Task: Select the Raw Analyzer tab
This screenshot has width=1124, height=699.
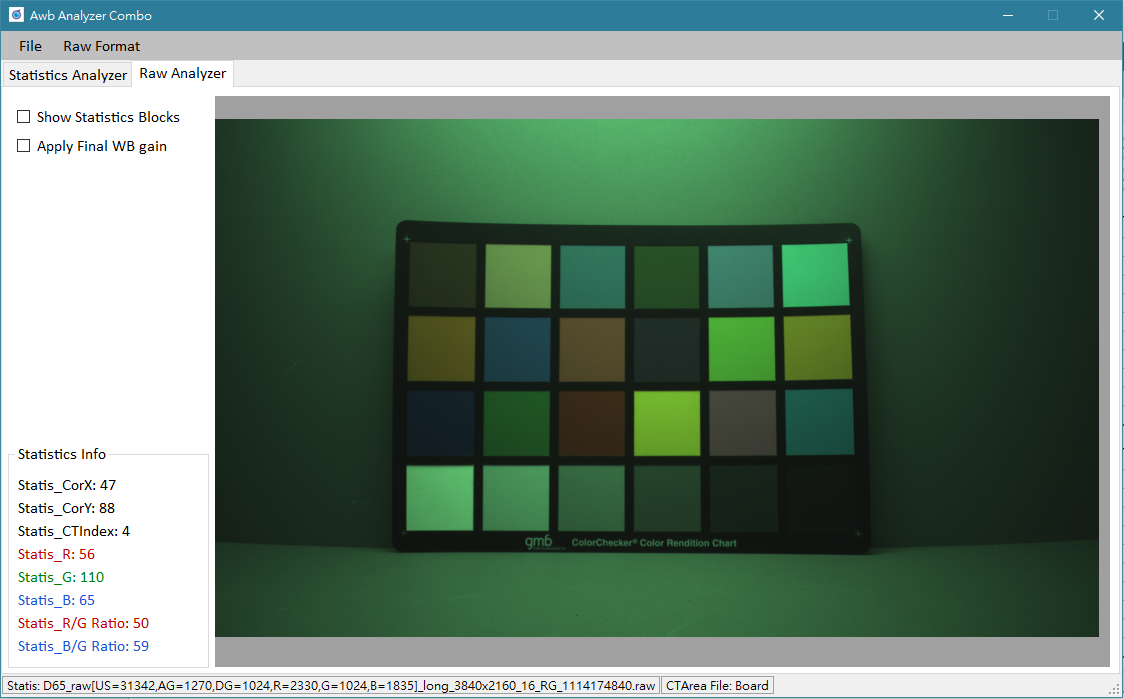Action: click(x=183, y=73)
